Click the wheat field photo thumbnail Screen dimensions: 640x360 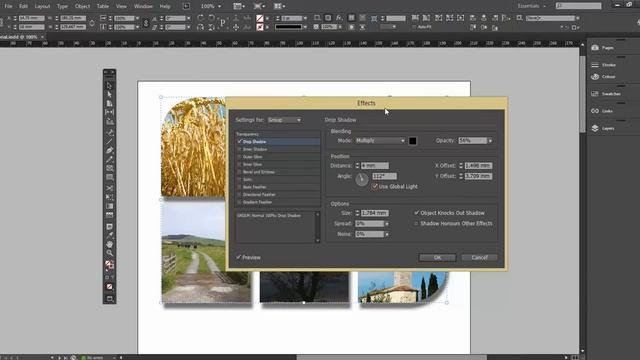coord(193,147)
